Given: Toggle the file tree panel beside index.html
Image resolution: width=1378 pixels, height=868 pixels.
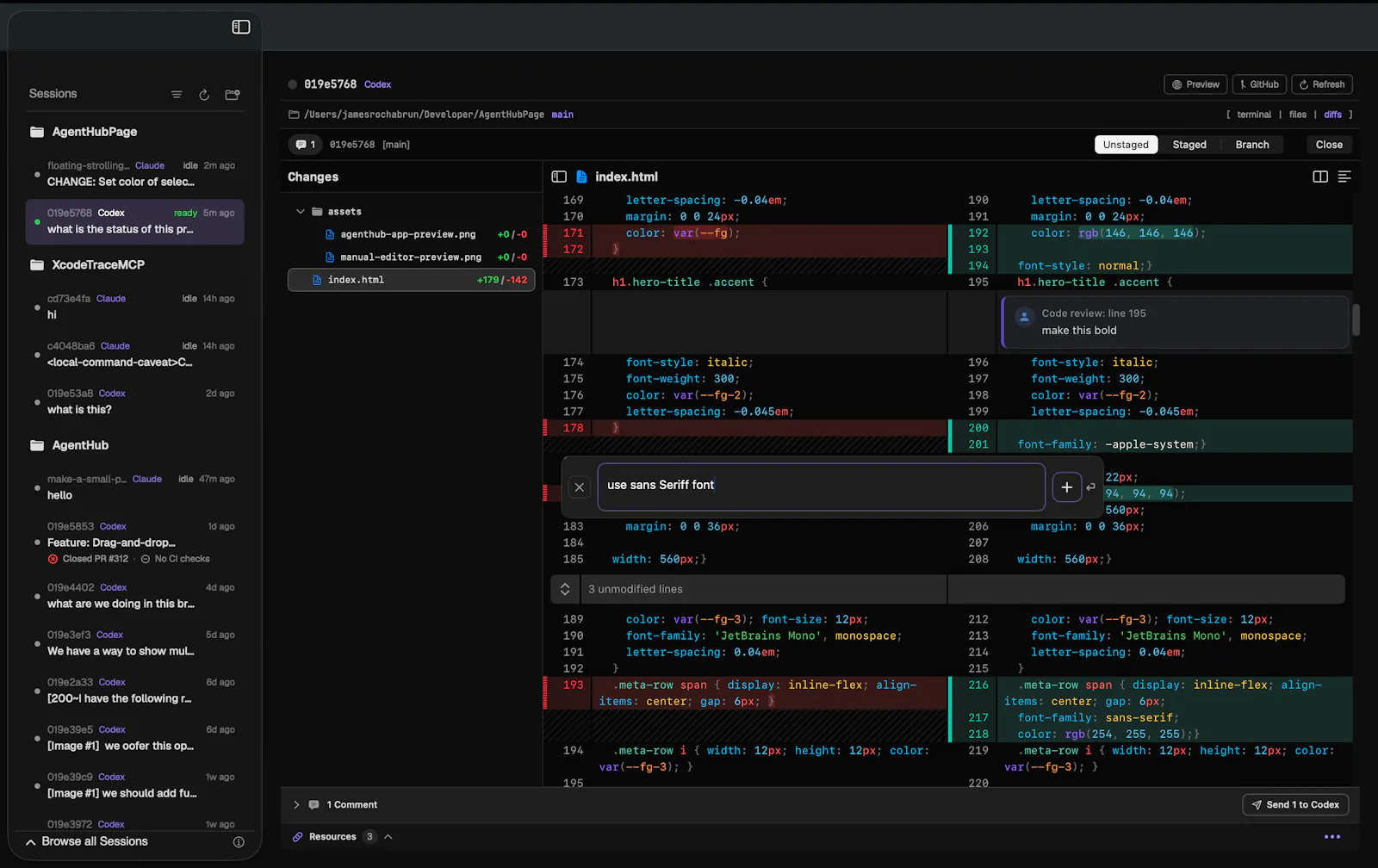Looking at the screenshot, I should pyautogui.click(x=559, y=177).
